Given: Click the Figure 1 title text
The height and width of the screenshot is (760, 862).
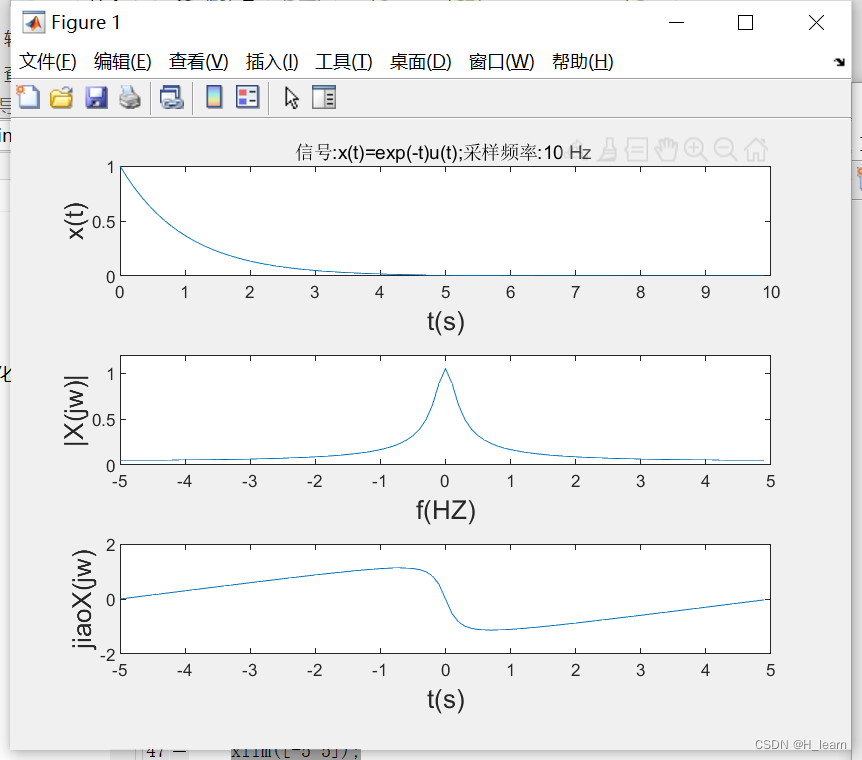Looking at the screenshot, I should 86,23.
